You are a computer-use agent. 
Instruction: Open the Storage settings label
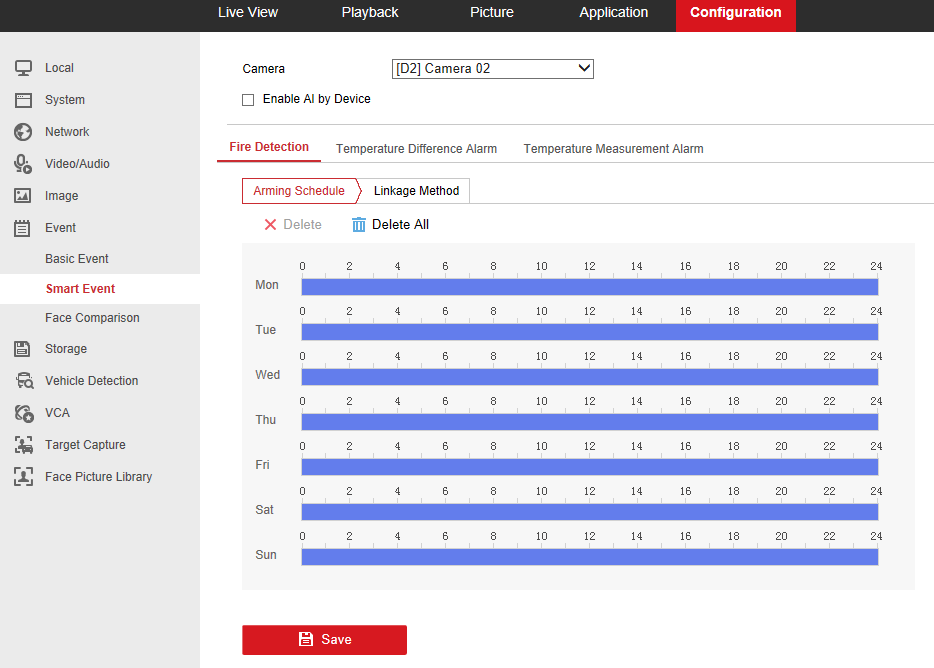(x=66, y=349)
